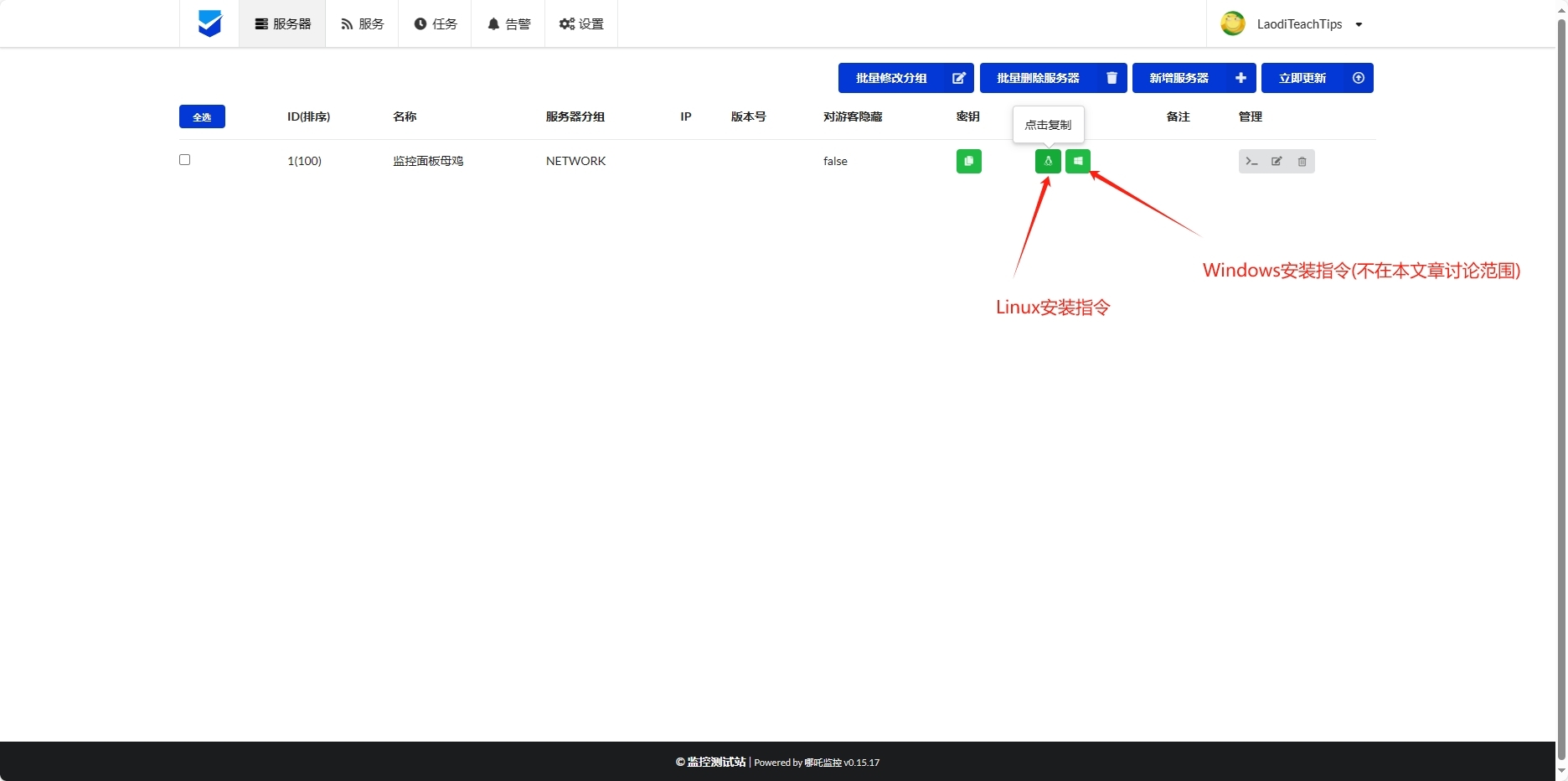
Task: Open web terminal for the server
Action: coord(1251,161)
